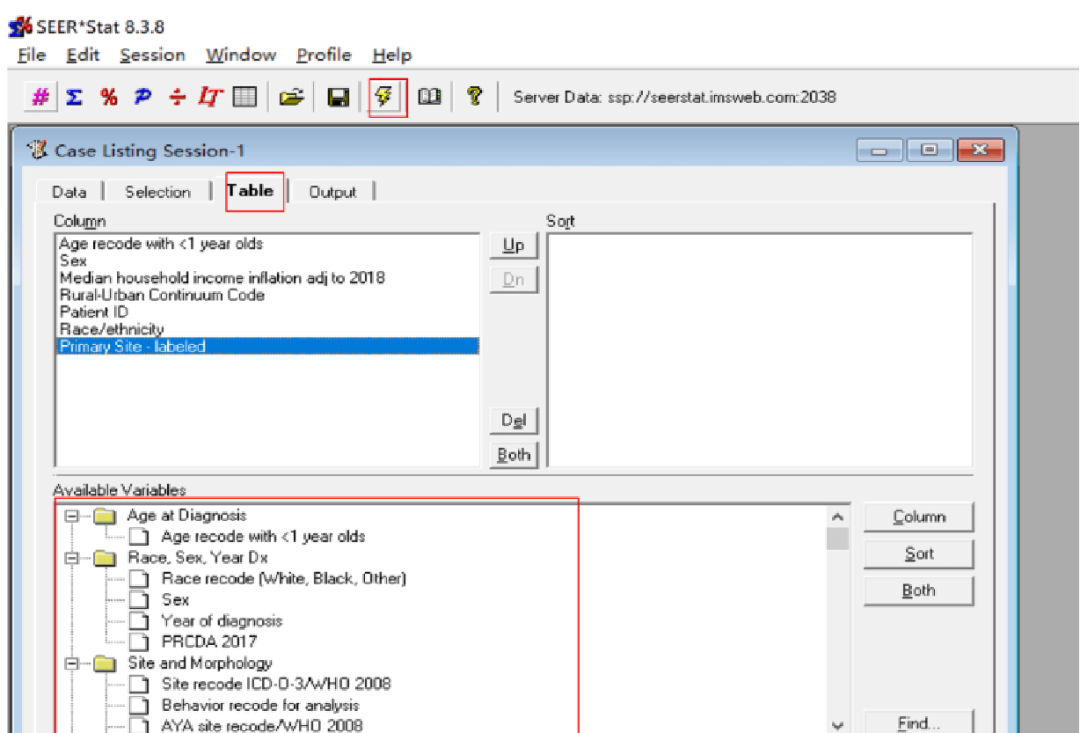
Task: Click the question mark help icon
Action: click(474, 96)
